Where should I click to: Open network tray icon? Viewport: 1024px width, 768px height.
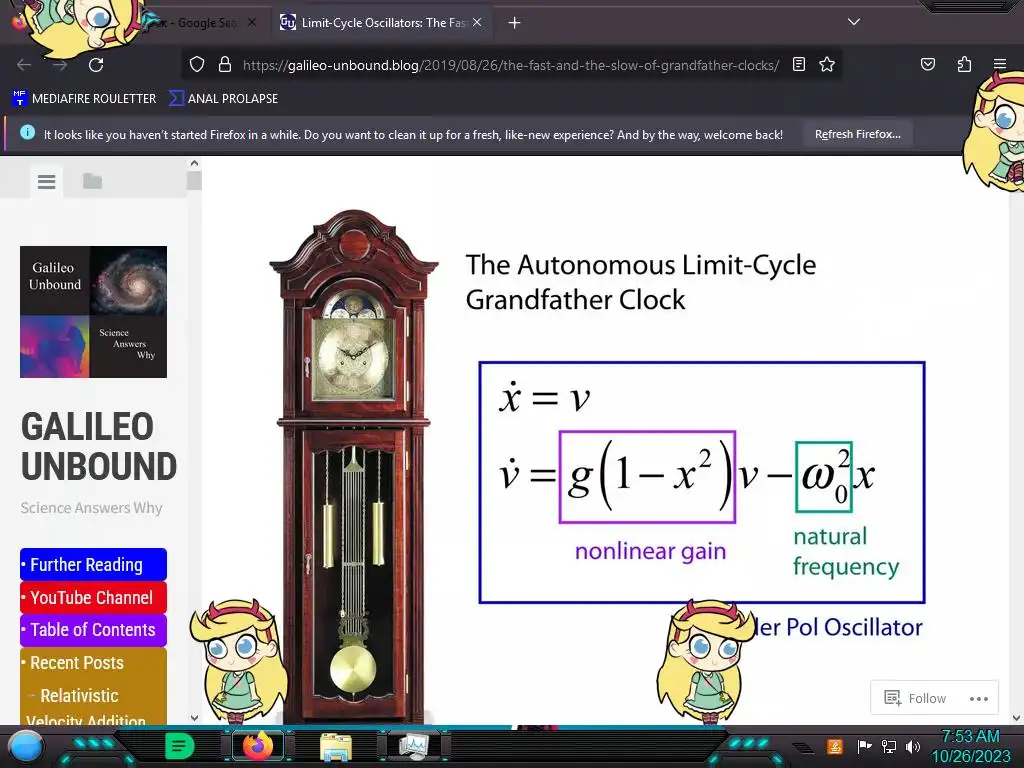[889, 746]
